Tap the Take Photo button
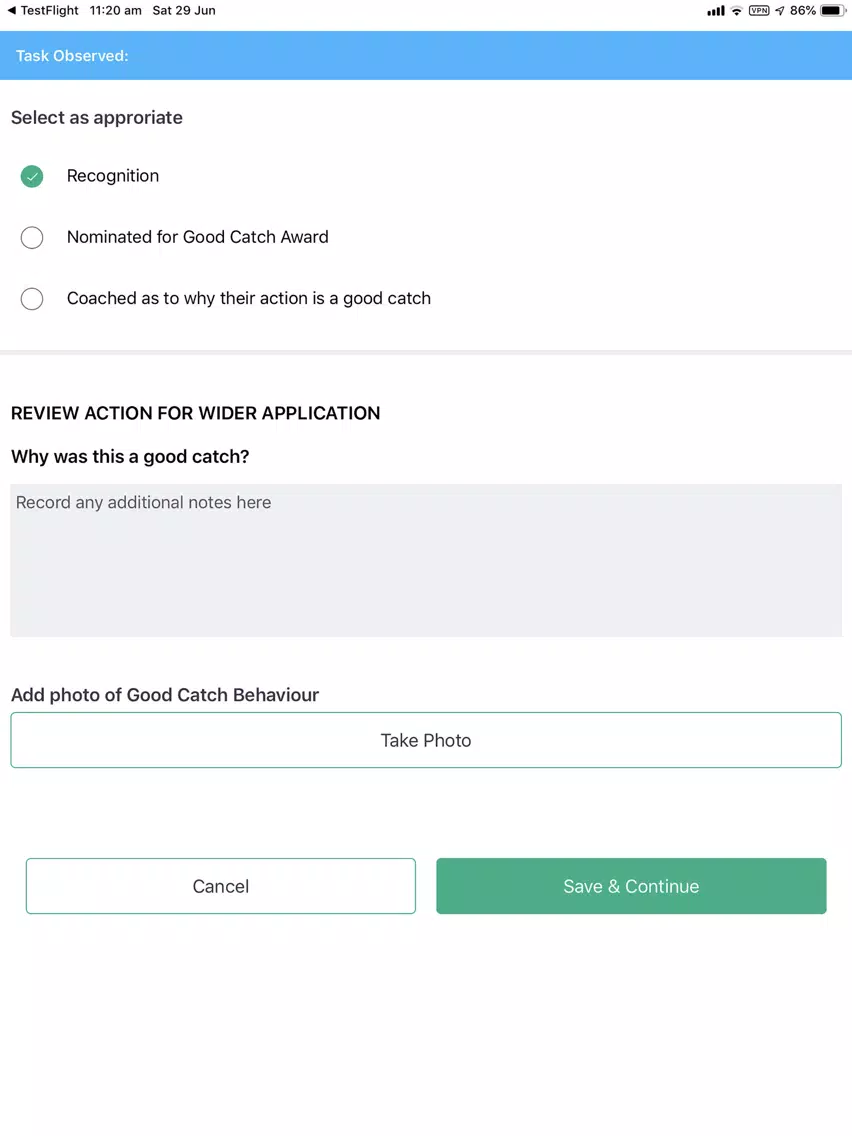 tap(426, 740)
